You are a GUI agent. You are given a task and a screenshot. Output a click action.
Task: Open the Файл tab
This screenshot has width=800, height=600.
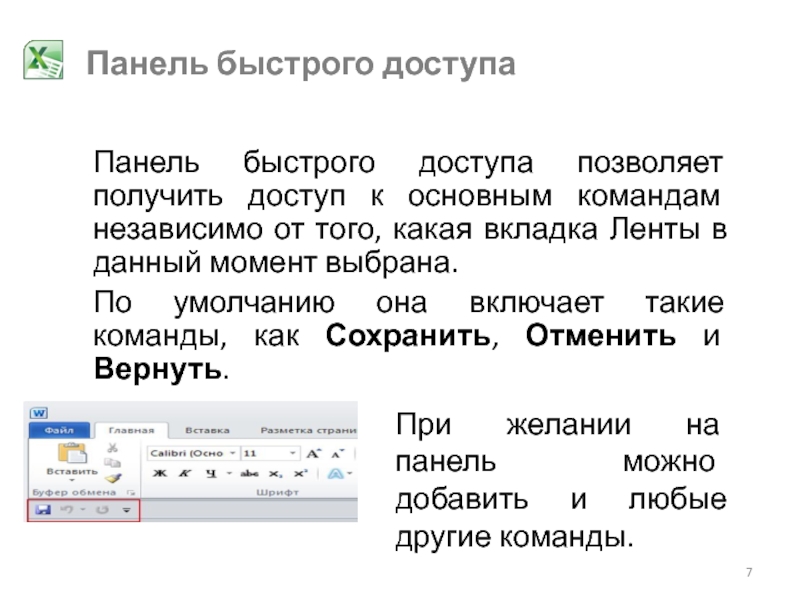tap(58, 431)
